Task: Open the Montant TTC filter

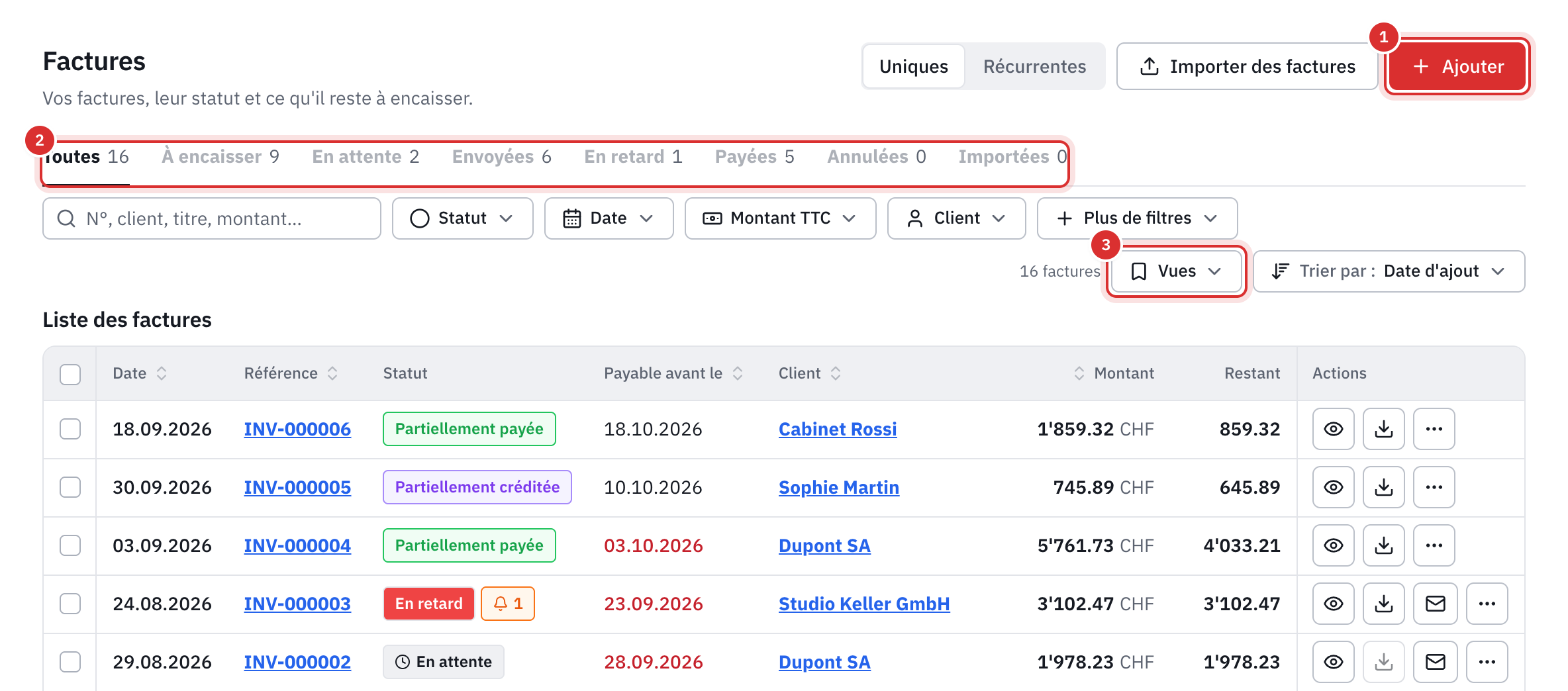Action: 780,218
